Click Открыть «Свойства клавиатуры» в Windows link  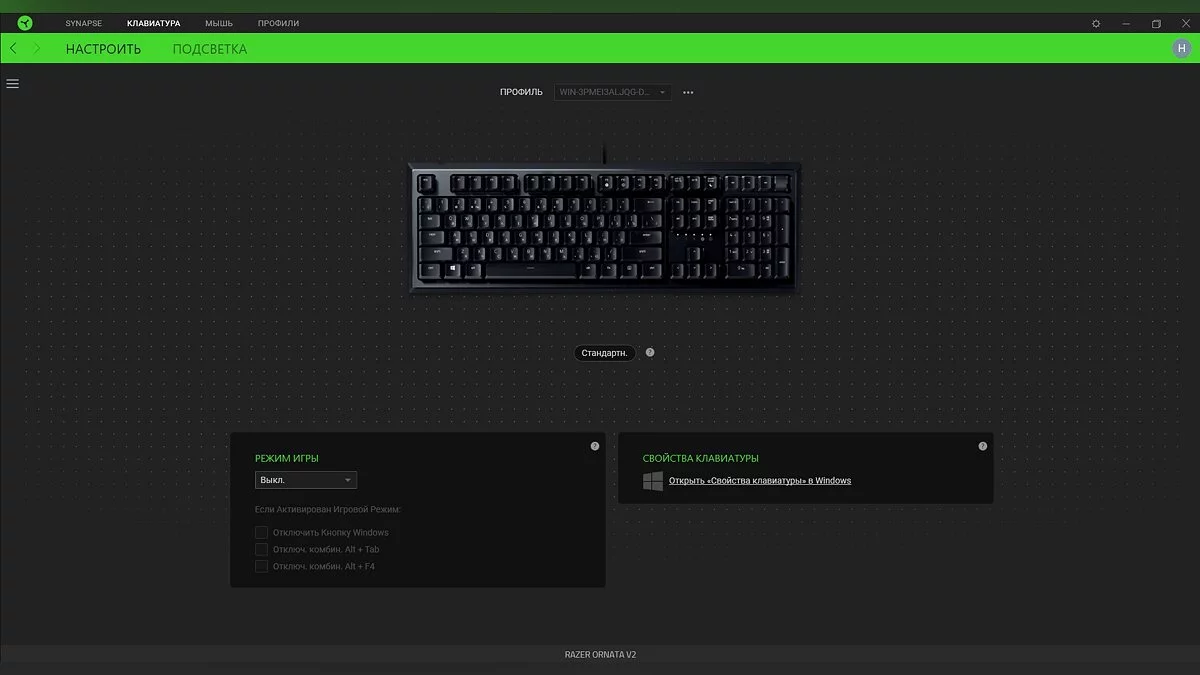(760, 481)
